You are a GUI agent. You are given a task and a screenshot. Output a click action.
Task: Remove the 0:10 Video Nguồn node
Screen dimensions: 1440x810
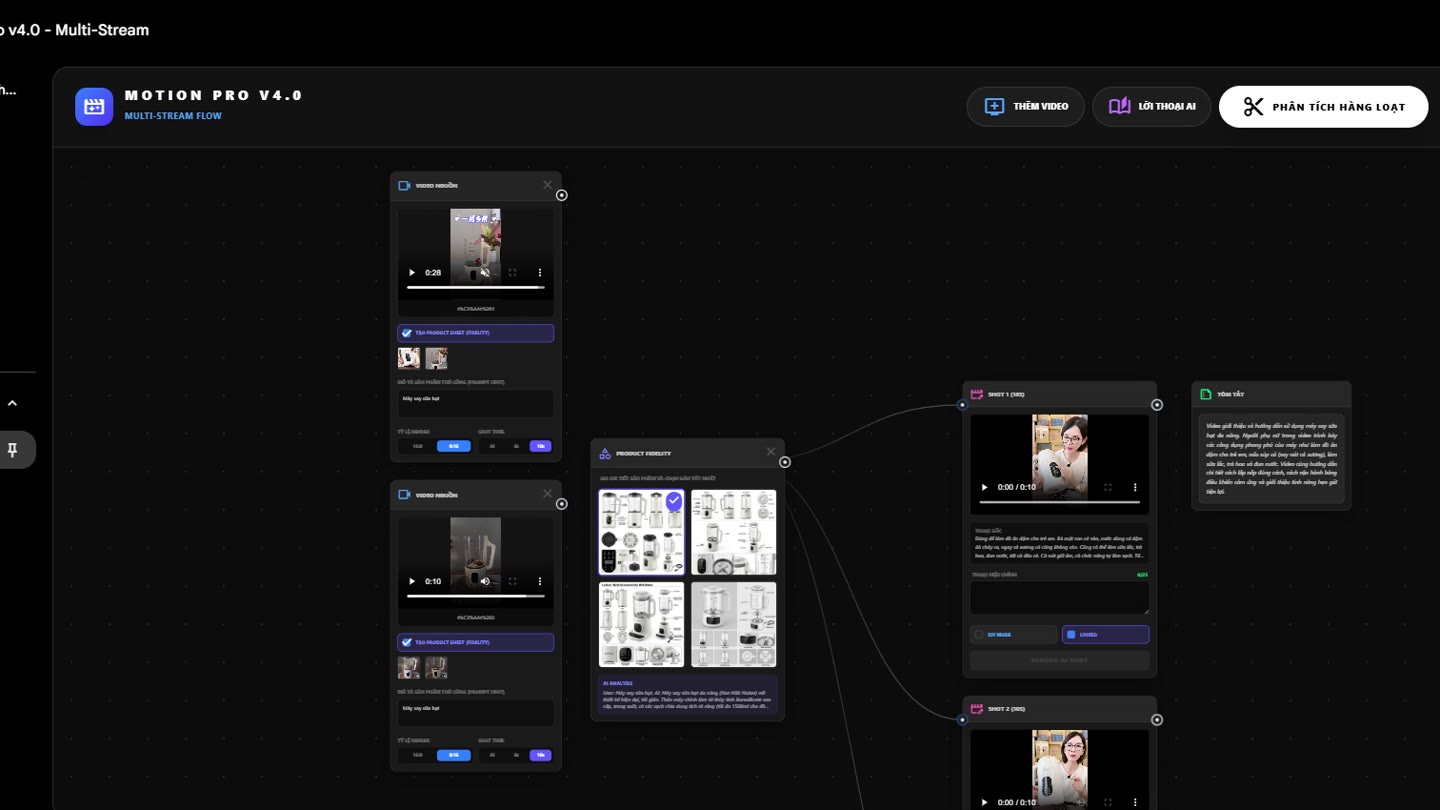tap(547, 494)
